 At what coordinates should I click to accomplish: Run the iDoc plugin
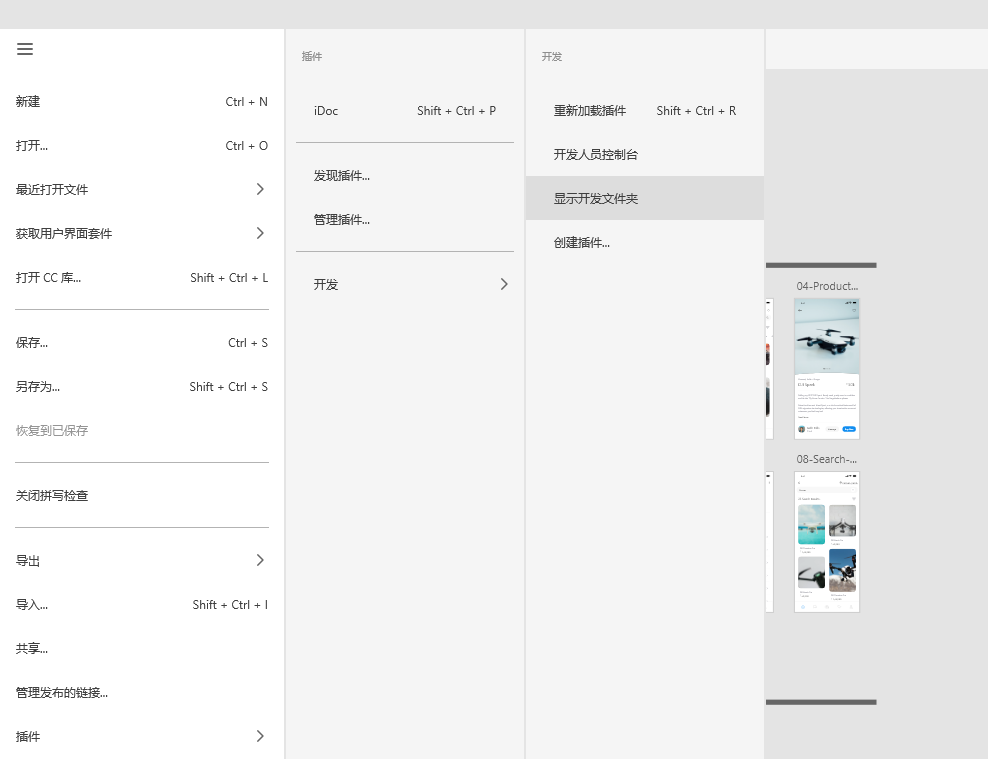click(326, 111)
